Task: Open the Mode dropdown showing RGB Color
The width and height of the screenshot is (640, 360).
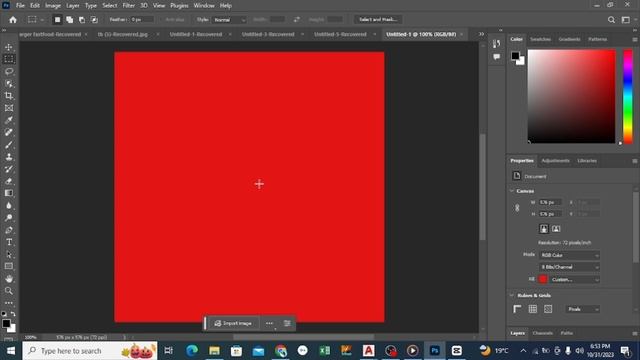Action: 569,255
